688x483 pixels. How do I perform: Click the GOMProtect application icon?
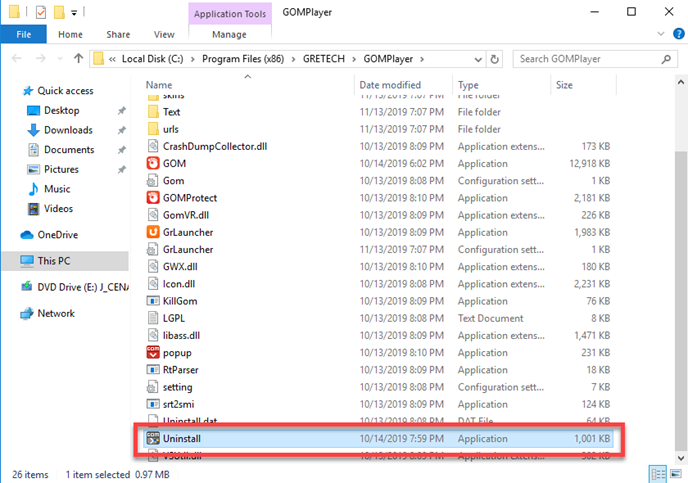click(x=153, y=198)
